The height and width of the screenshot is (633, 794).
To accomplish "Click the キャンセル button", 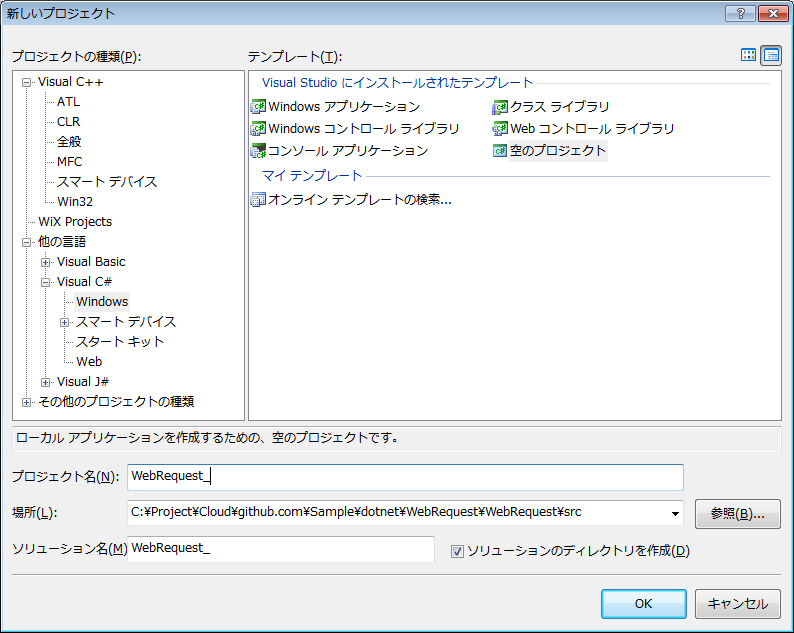I will pos(737,604).
